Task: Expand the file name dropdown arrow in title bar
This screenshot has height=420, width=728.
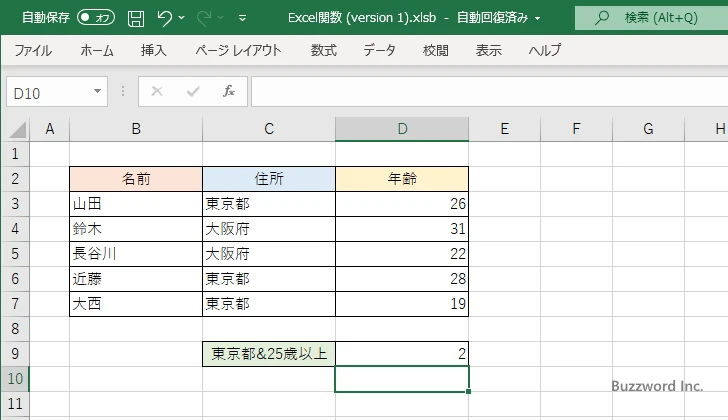Action: 538,19
